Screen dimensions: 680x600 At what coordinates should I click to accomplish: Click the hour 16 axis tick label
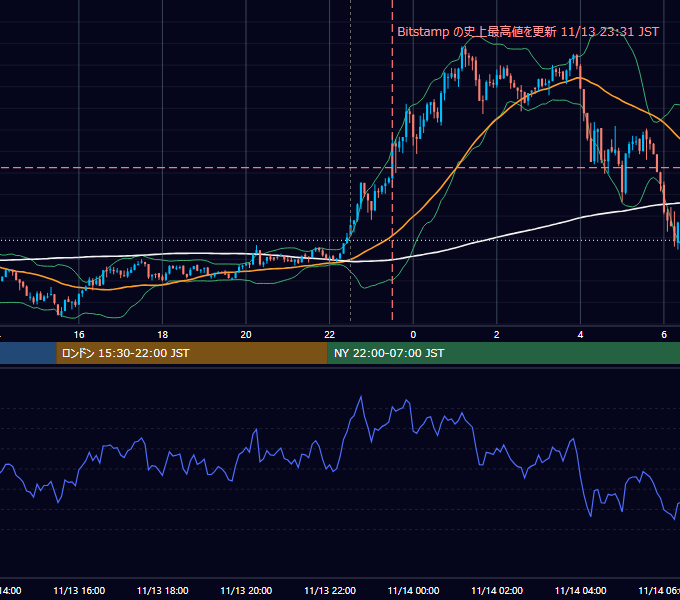(x=79, y=335)
